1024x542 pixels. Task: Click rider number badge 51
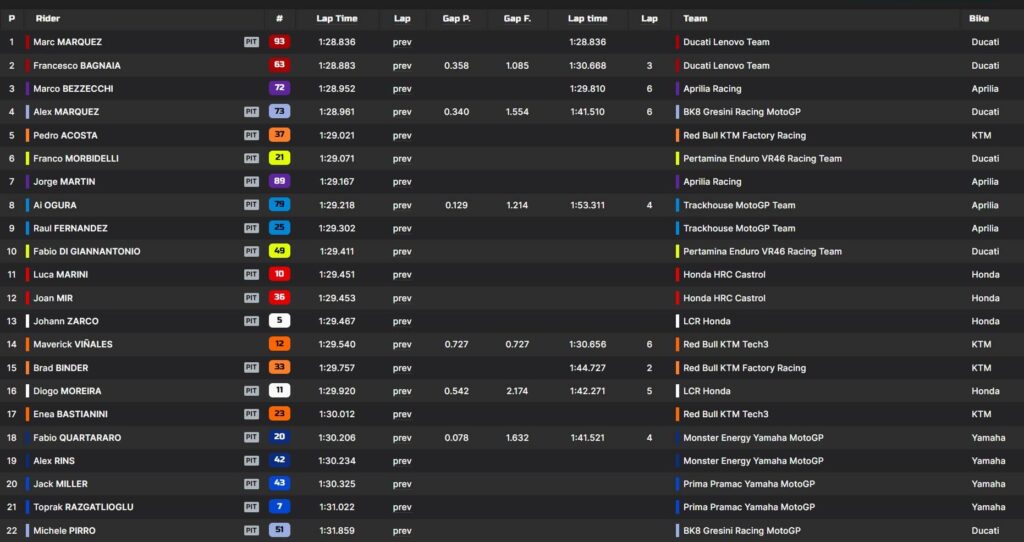[x=279, y=530]
